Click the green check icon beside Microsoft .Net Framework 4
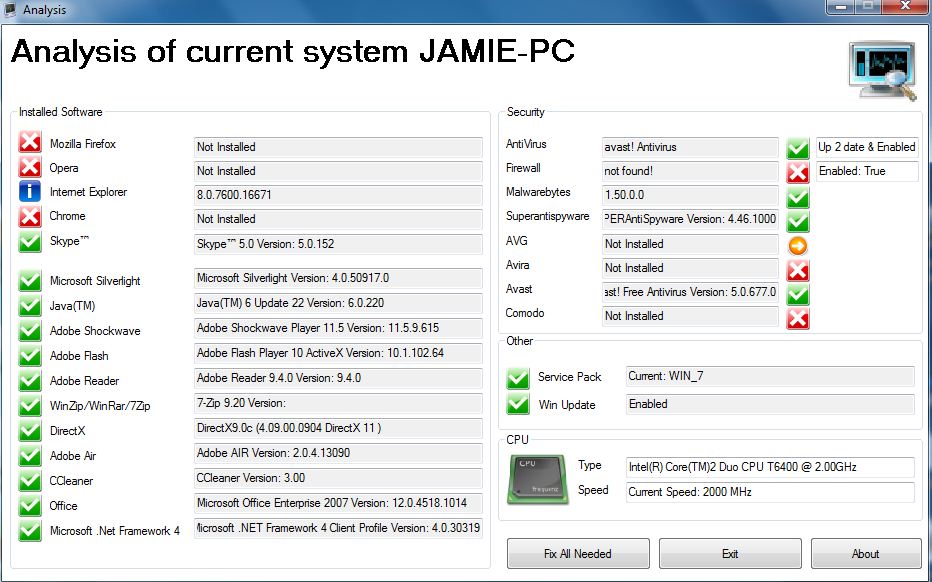The image size is (932, 582). [30, 530]
